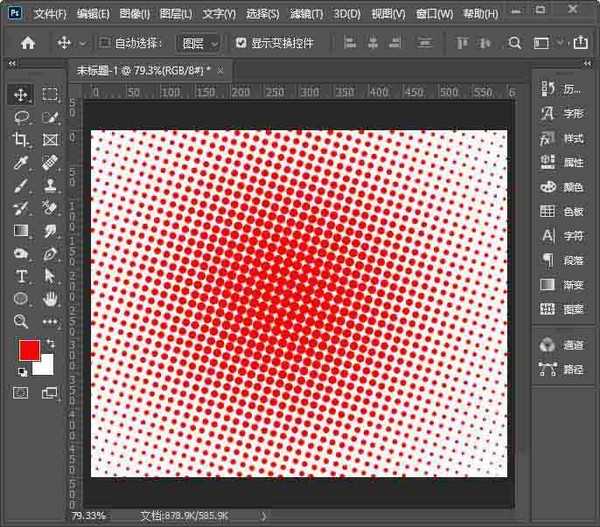The image size is (600, 527).
Task: Change screen mode icon
Action: pyautogui.click(x=49, y=393)
